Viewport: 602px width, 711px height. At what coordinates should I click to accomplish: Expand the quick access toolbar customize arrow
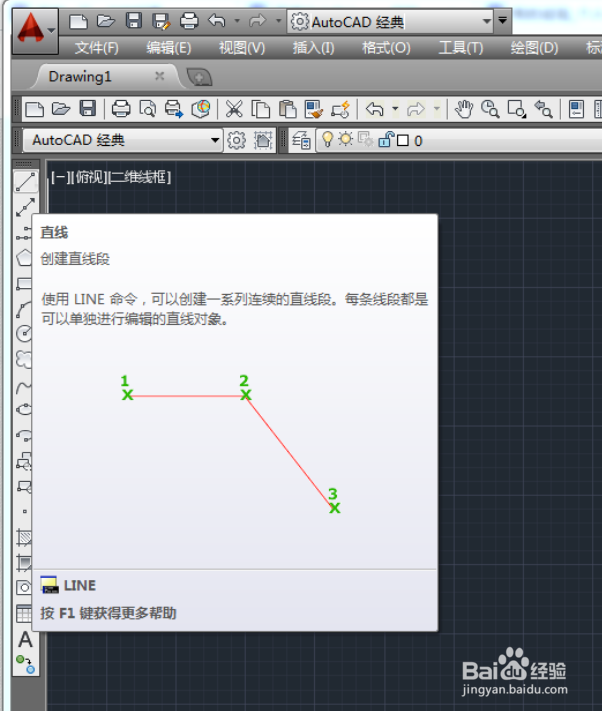(502, 20)
